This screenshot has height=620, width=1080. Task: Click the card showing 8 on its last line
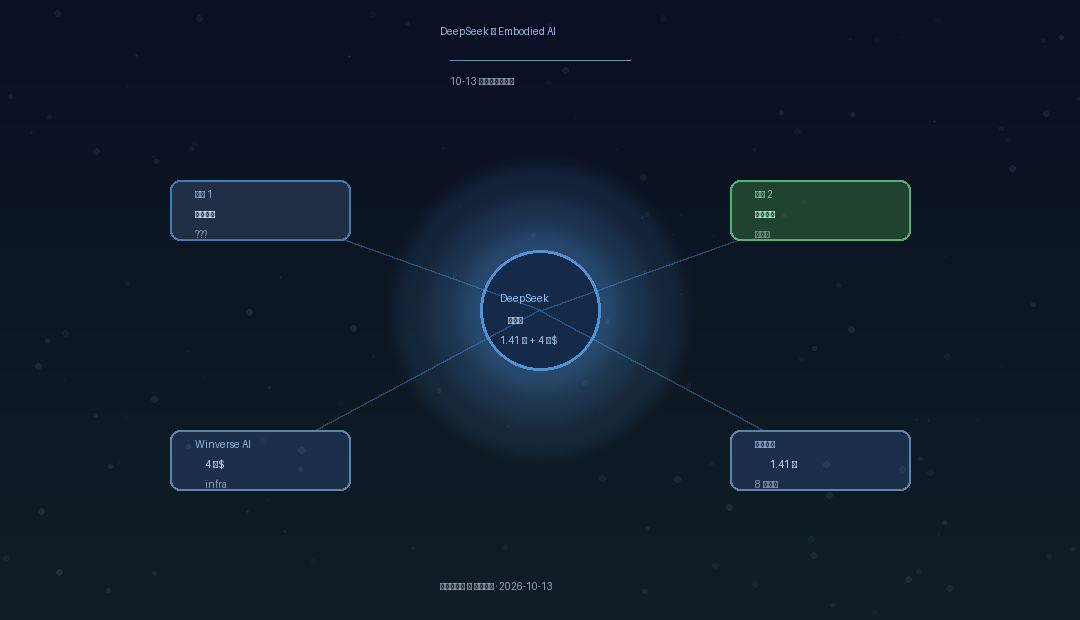coord(820,461)
